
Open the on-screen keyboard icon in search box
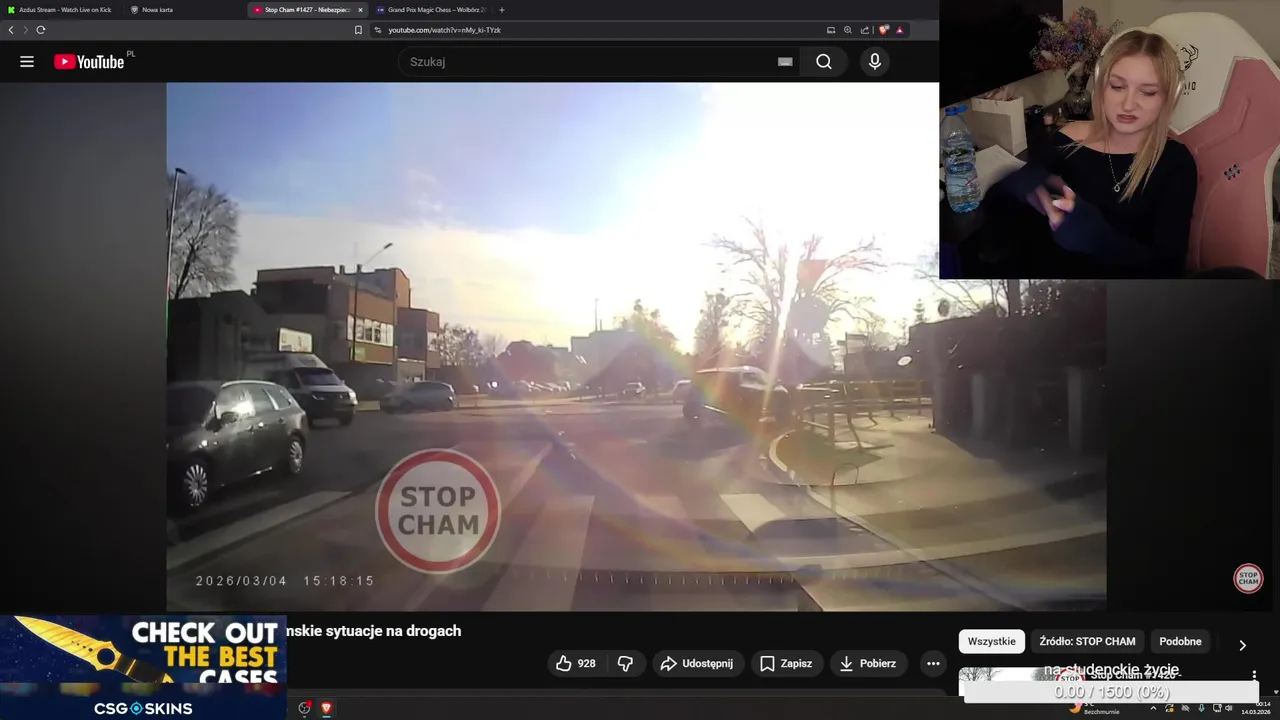785,62
